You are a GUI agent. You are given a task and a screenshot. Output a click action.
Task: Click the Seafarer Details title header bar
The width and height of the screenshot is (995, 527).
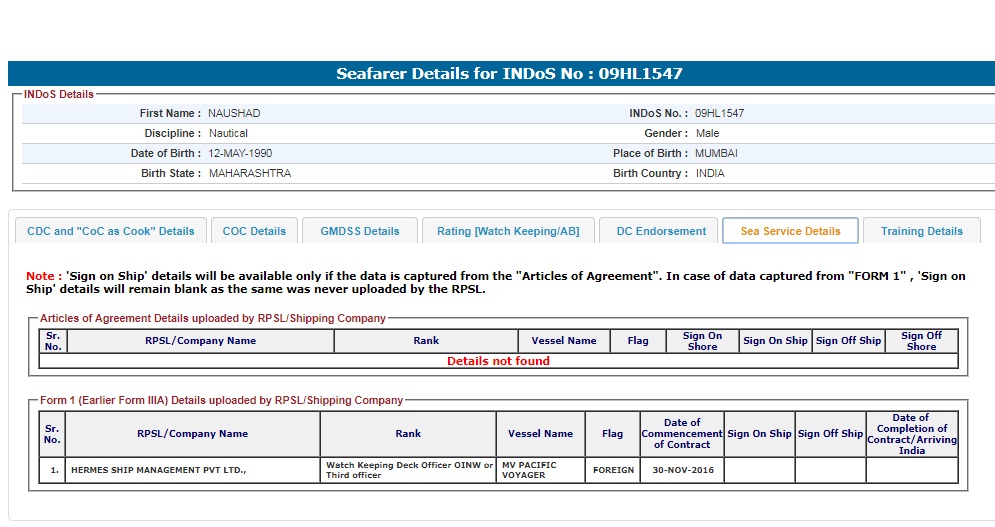508,74
